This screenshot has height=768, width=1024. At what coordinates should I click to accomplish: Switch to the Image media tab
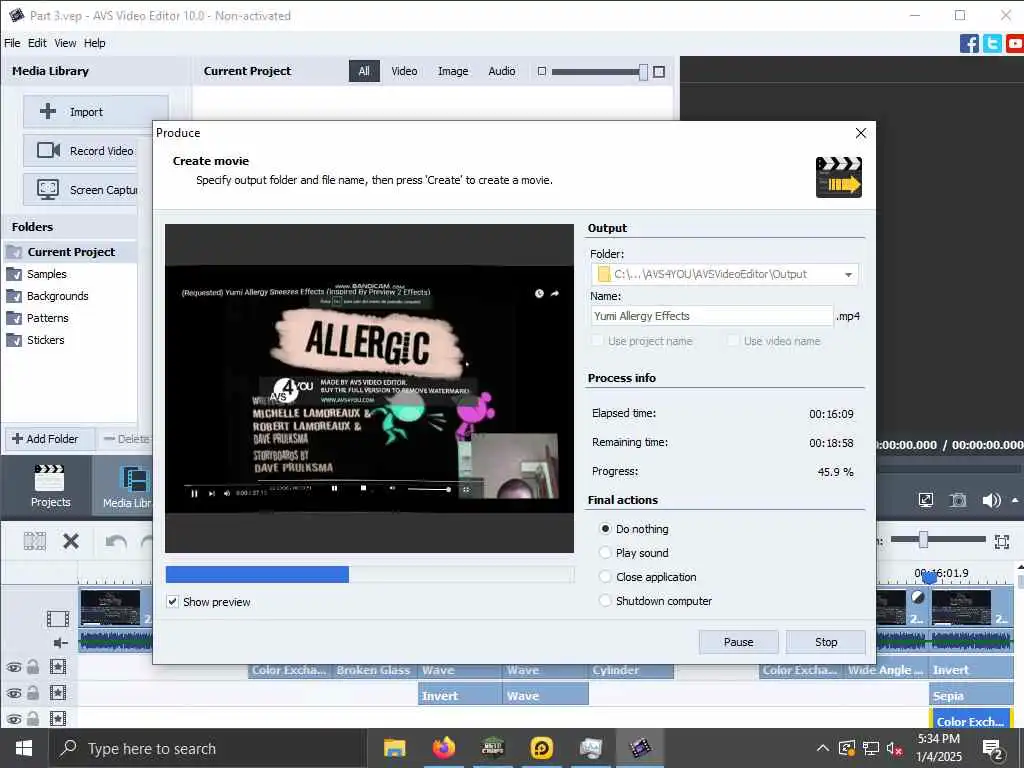453,71
